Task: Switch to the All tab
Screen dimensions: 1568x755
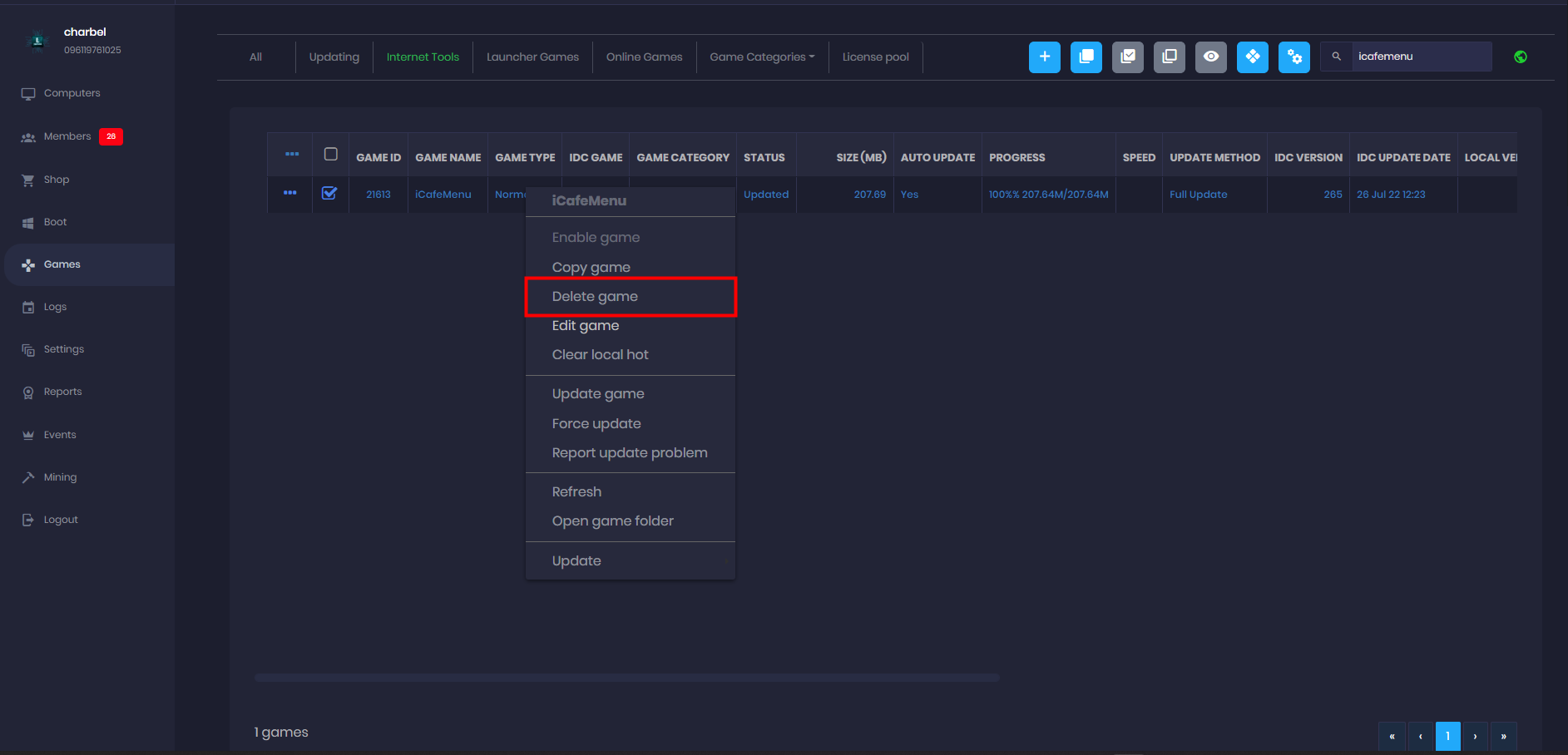Action: [x=255, y=57]
